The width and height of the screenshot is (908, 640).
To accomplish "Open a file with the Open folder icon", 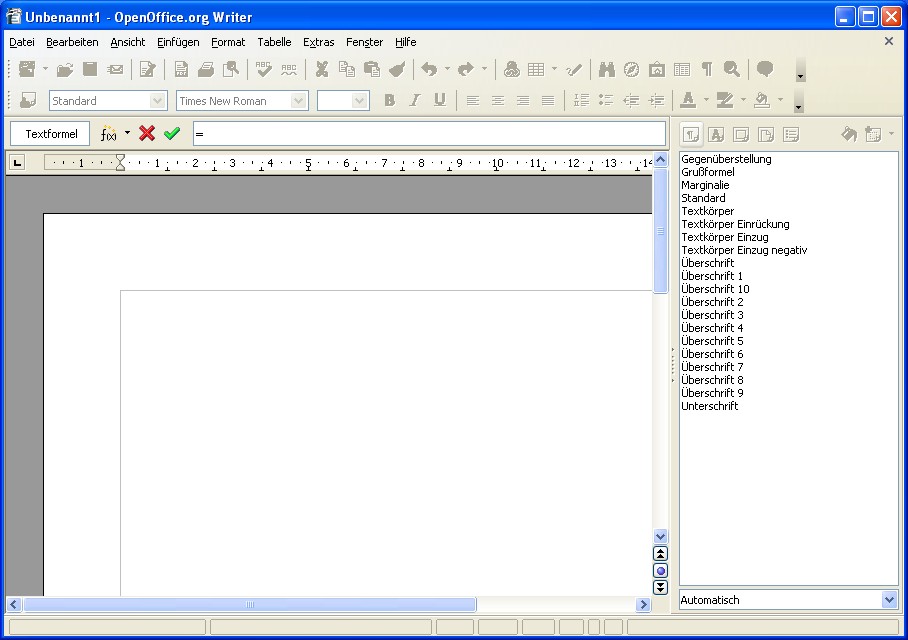I will coord(64,70).
